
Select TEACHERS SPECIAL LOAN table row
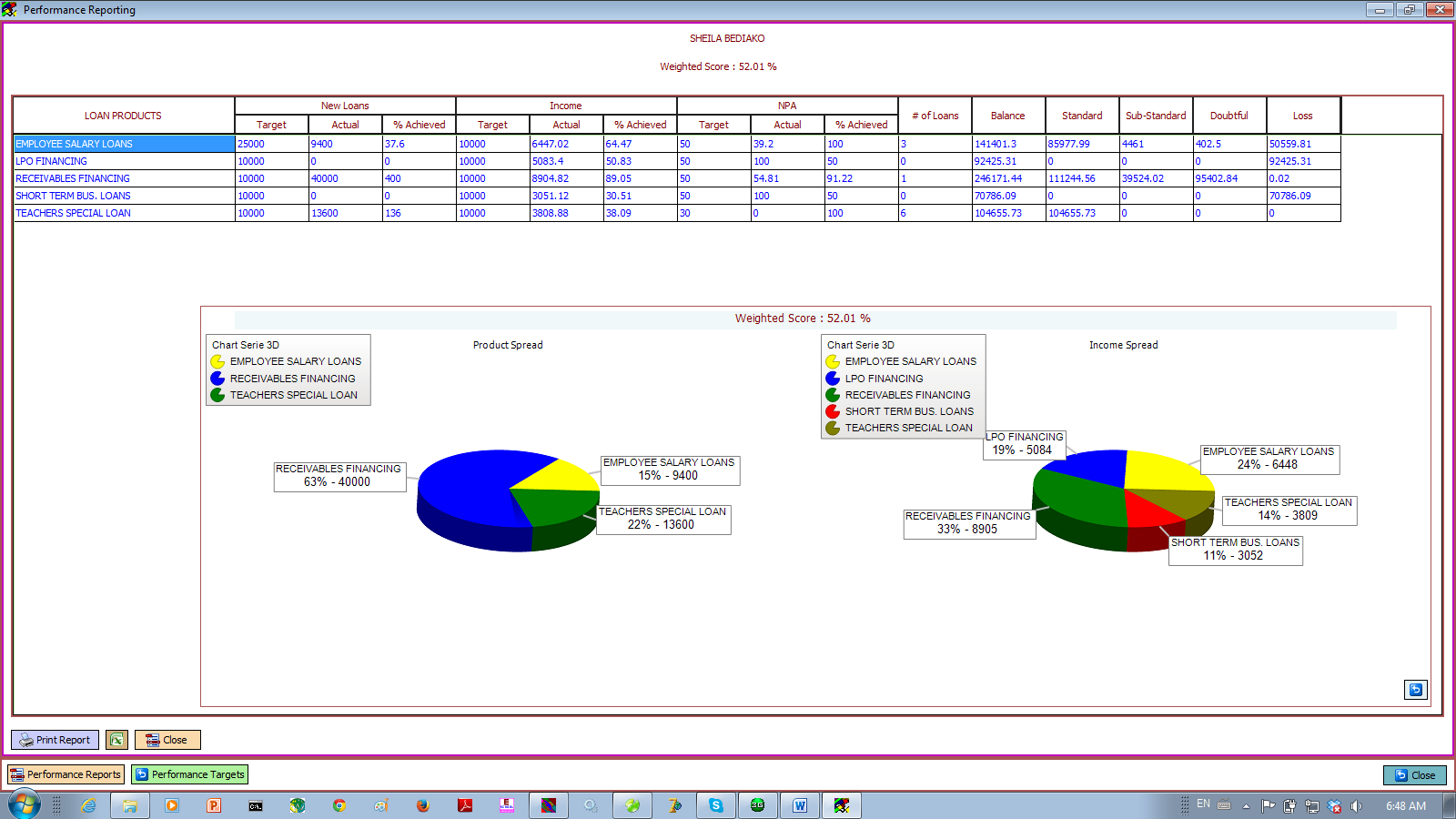pyautogui.click(x=677, y=213)
